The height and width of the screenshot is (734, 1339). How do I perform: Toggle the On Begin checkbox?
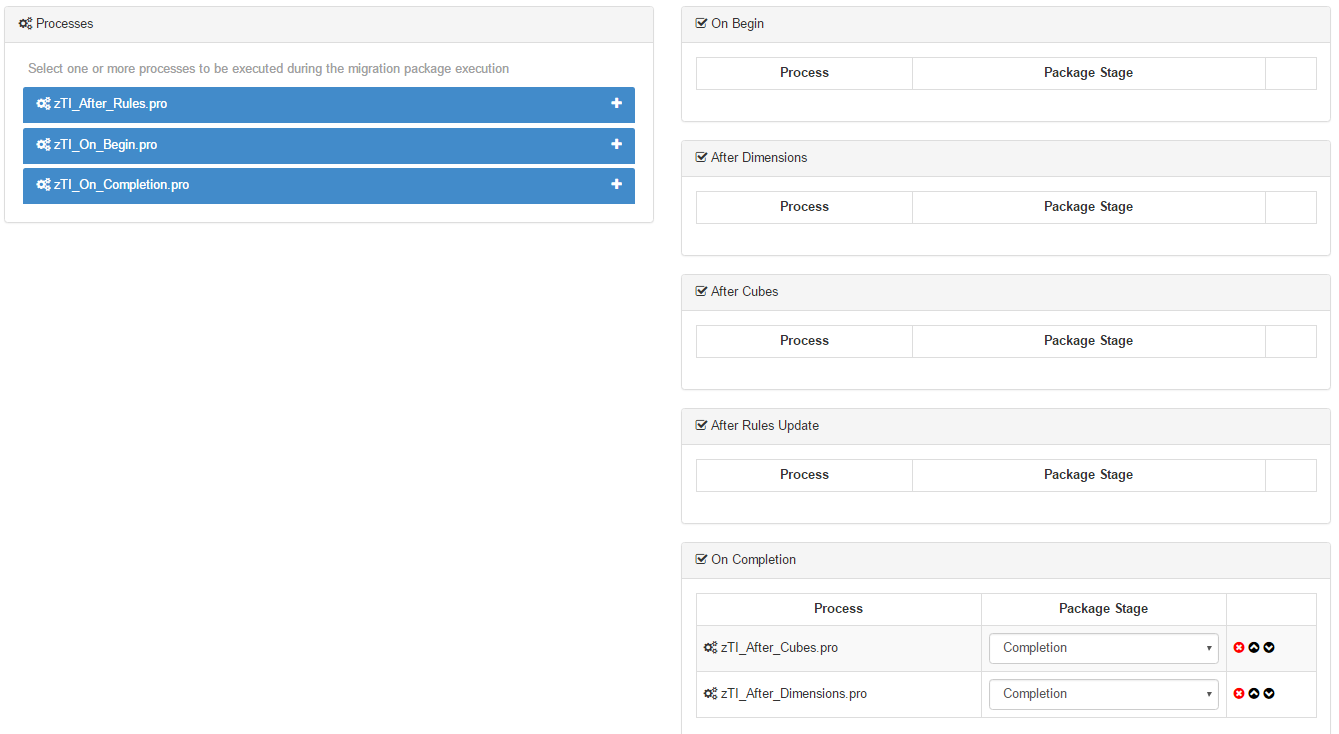701,24
